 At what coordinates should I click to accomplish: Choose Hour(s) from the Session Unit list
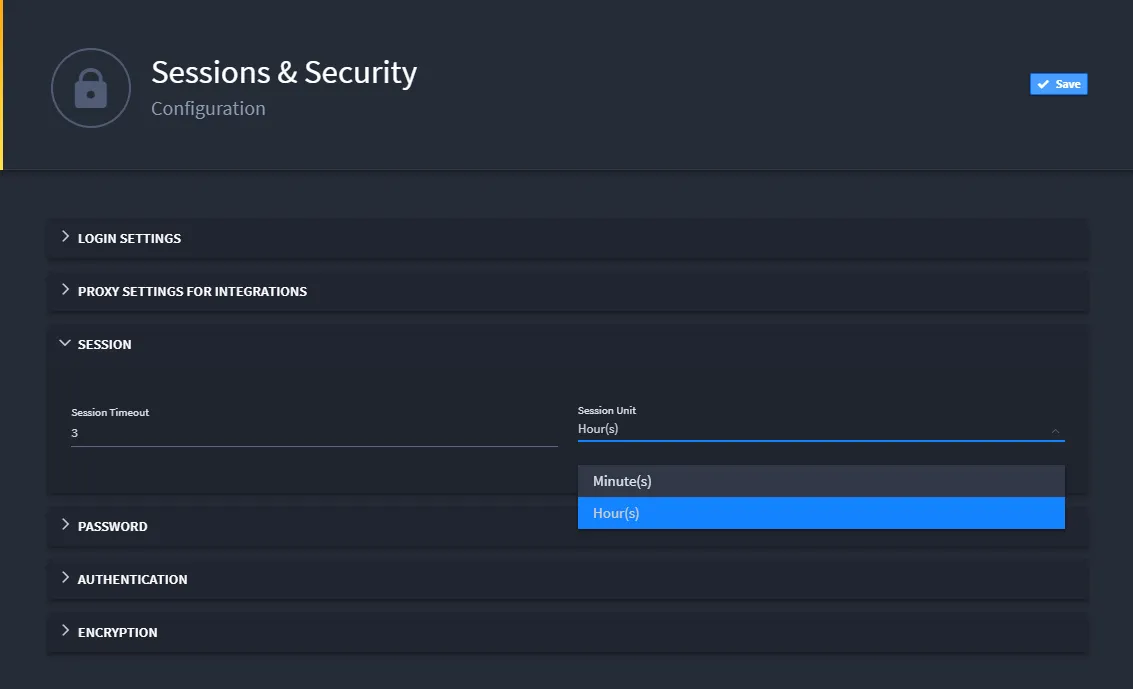(821, 513)
